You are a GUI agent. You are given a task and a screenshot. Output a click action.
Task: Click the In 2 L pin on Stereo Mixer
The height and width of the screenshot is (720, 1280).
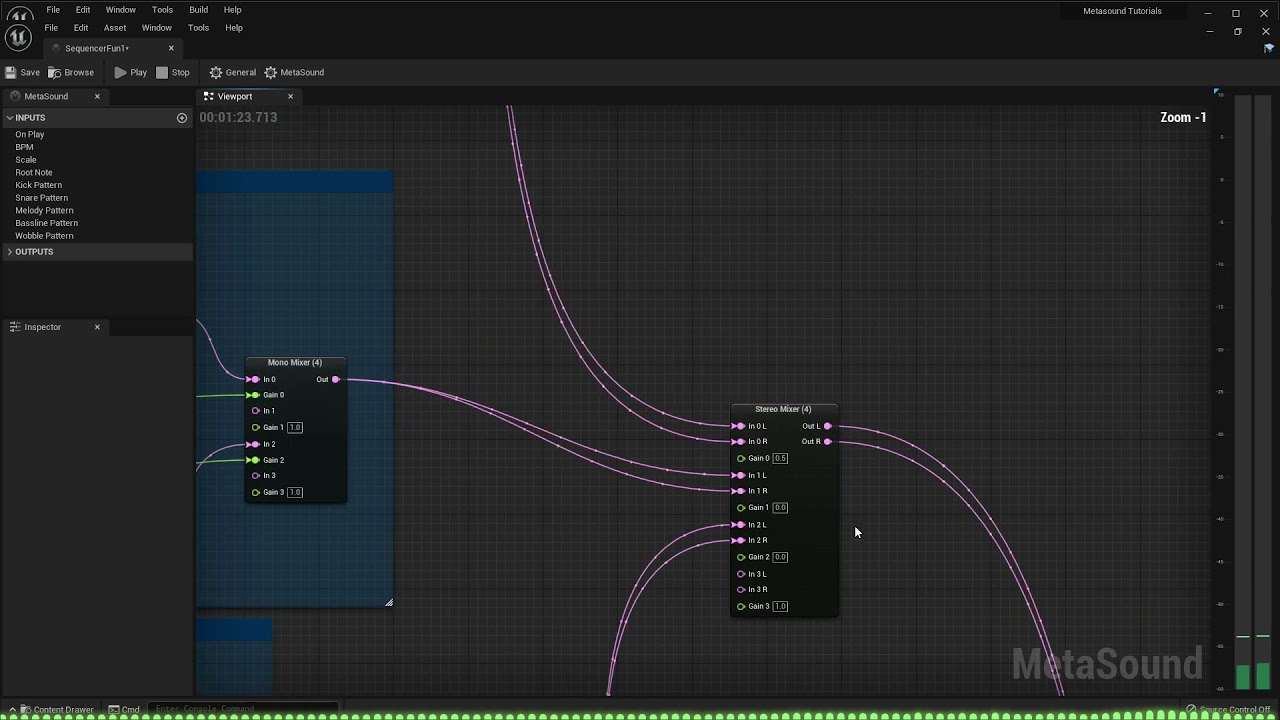[x=740, y=525]
